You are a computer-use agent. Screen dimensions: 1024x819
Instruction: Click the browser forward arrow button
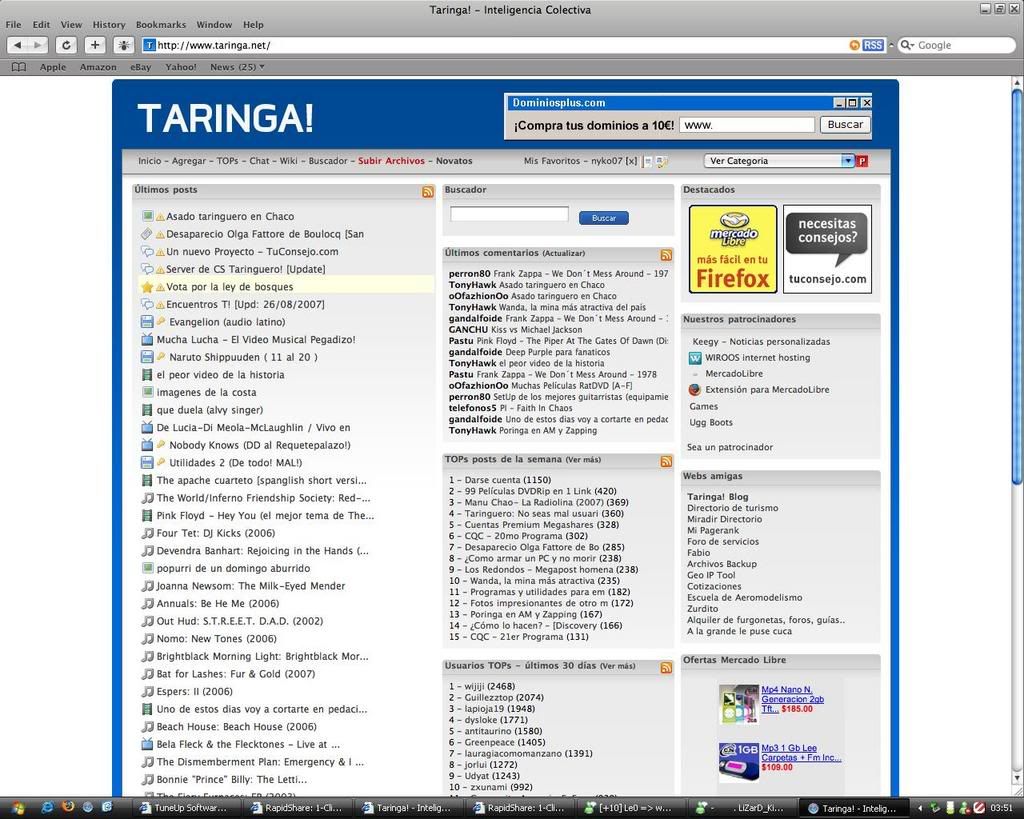[38, 45]
